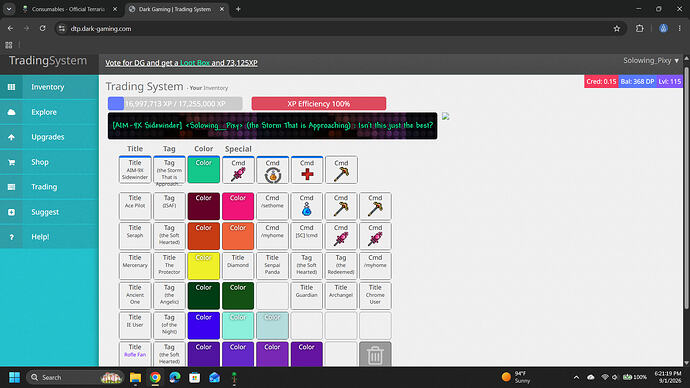Select the bright blue Color swatch
This screenshot has height=388, width=690.
[204, 326]
